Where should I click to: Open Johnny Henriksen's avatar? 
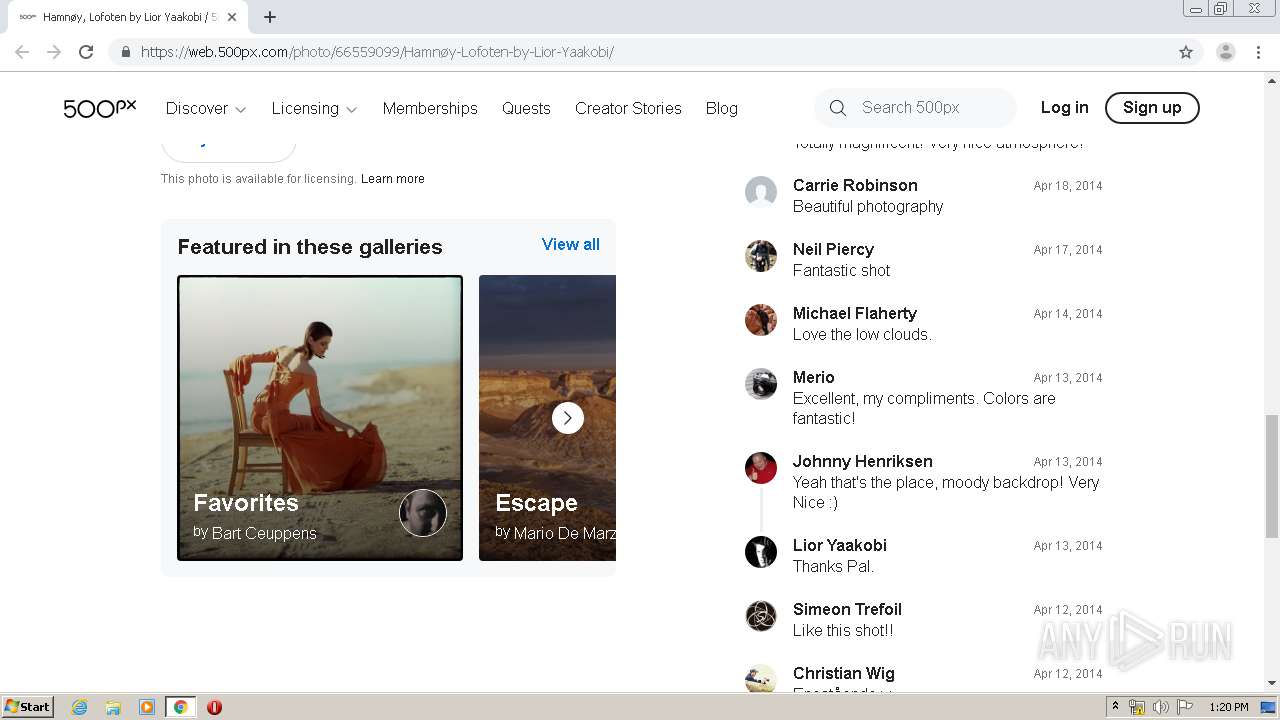point(761,468)
